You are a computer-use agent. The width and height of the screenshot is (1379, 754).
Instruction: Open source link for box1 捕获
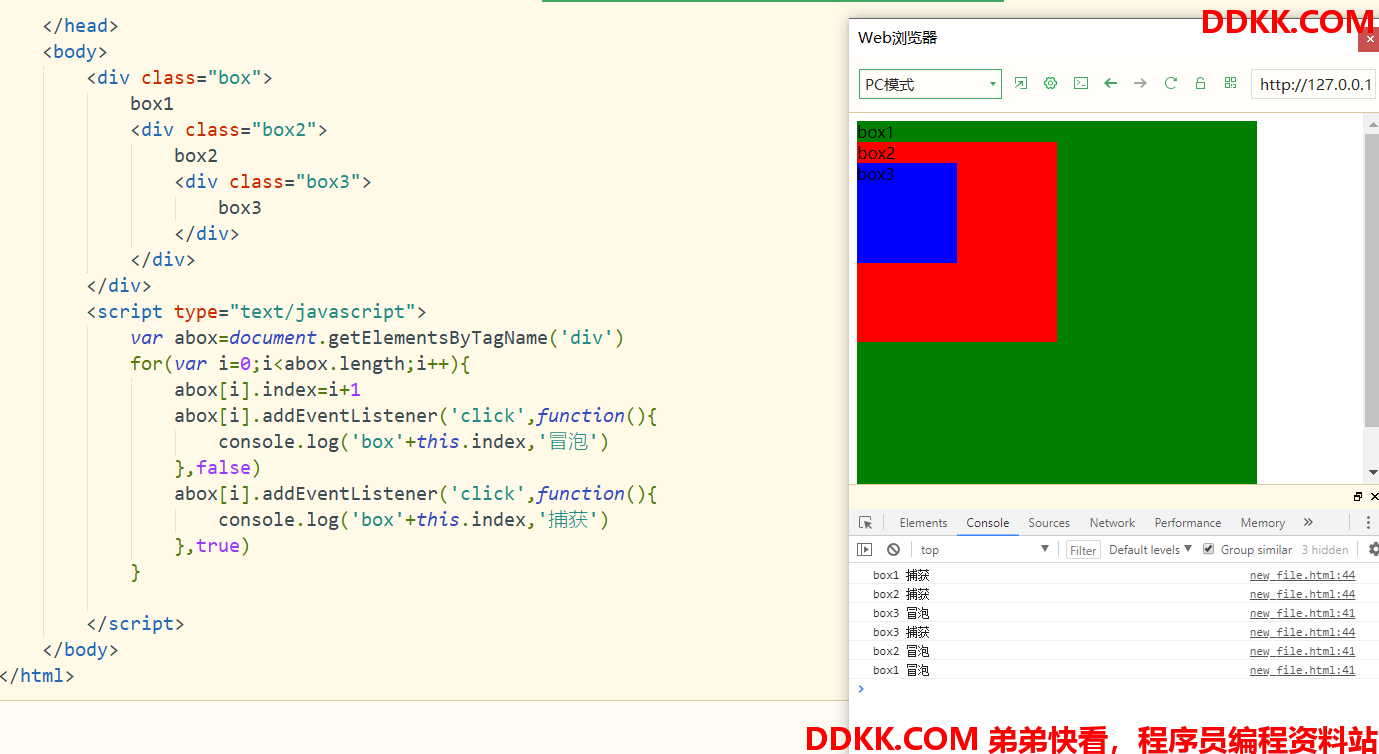[1302, 575]
